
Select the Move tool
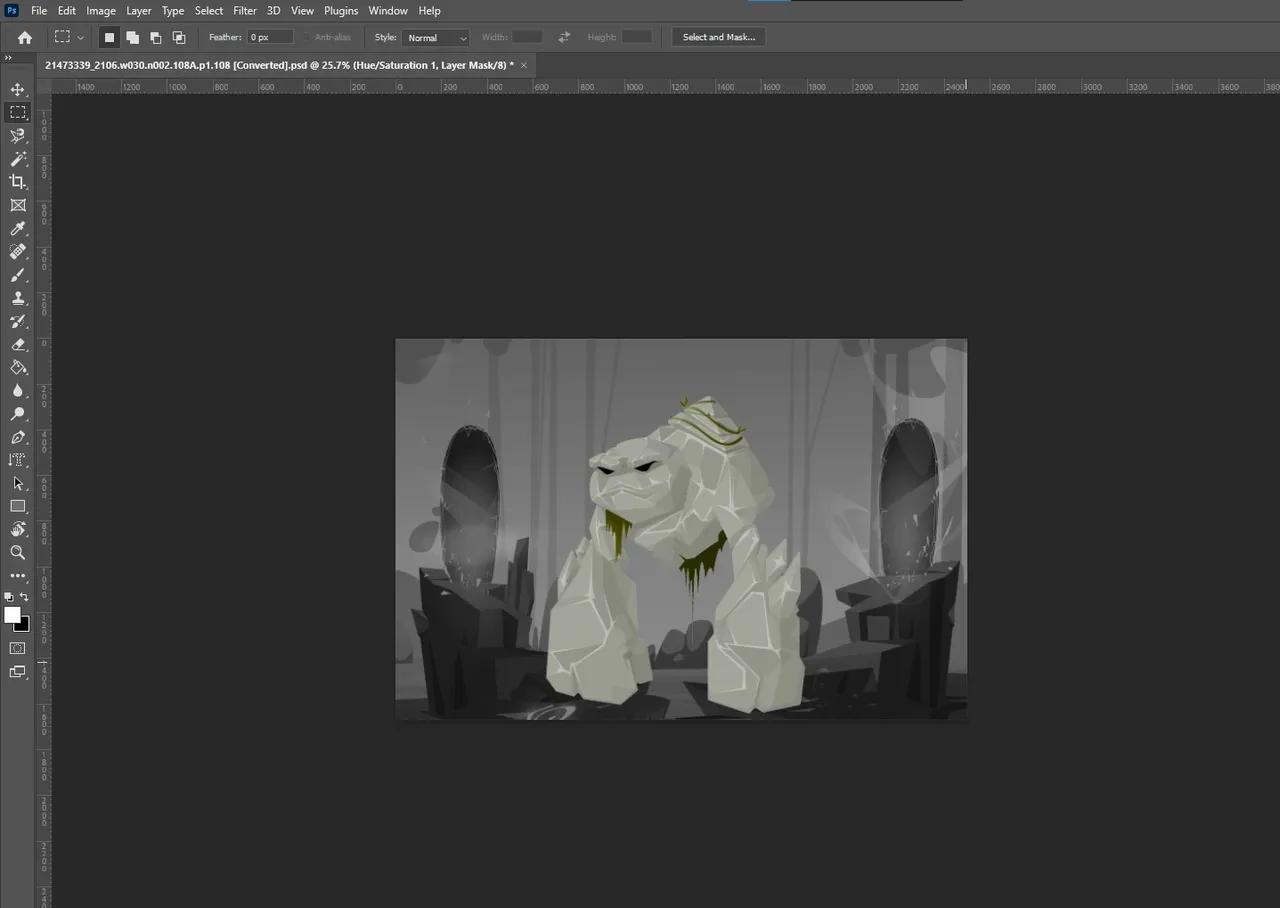click(18, 89)
